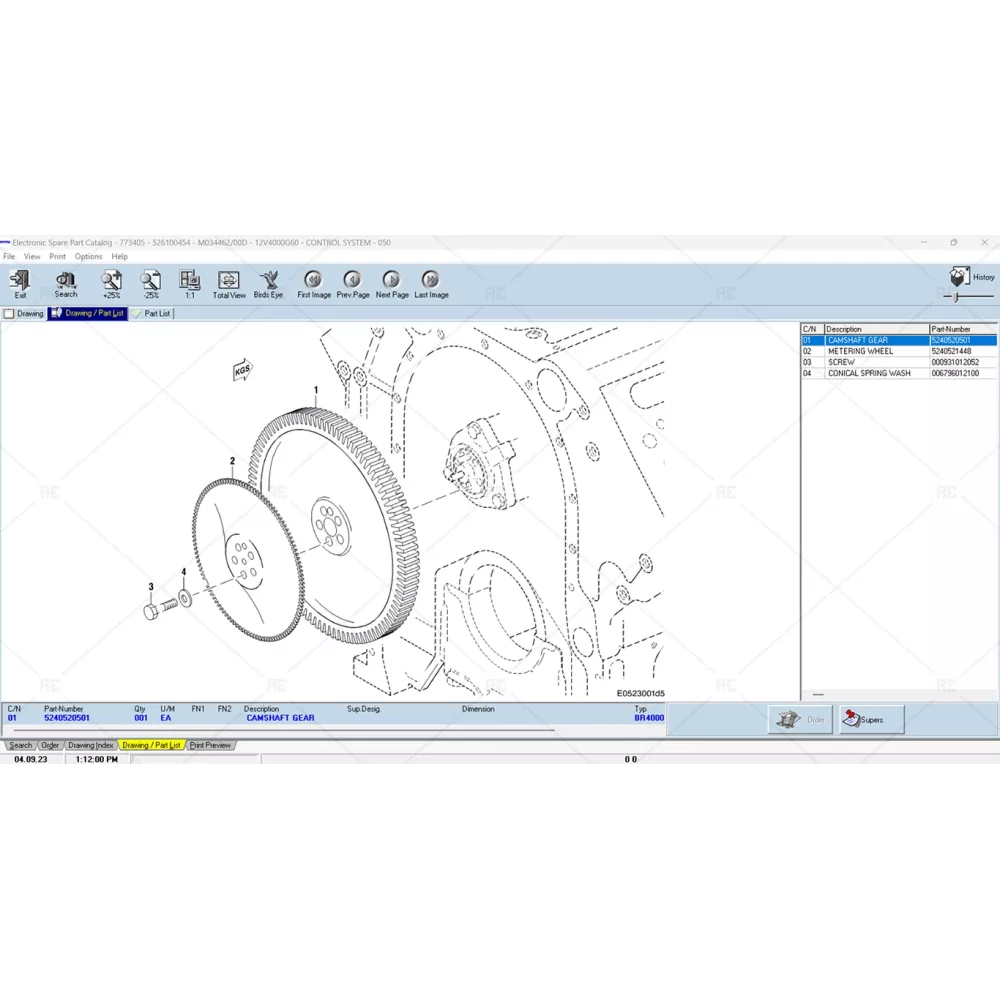Switch to the top Part List tab

153,314
